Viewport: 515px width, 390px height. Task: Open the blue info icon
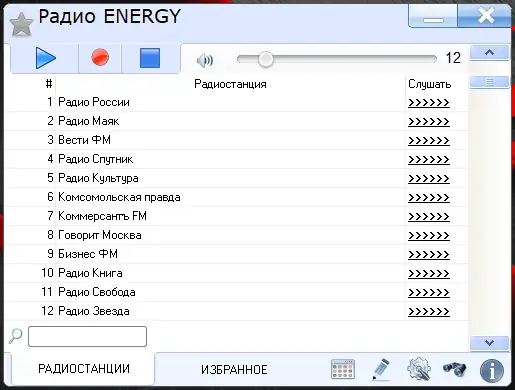[x=492, y=370]
